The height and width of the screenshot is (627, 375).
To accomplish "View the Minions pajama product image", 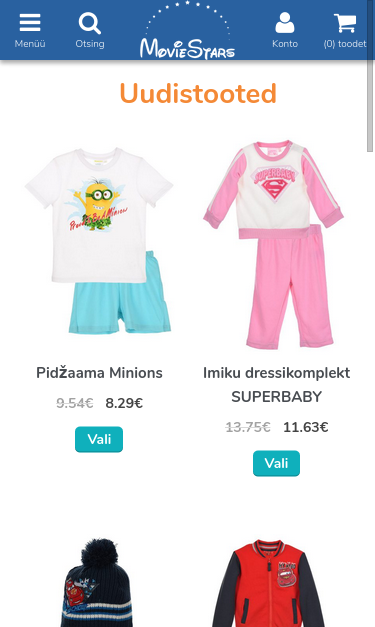I will click(99, 241).
